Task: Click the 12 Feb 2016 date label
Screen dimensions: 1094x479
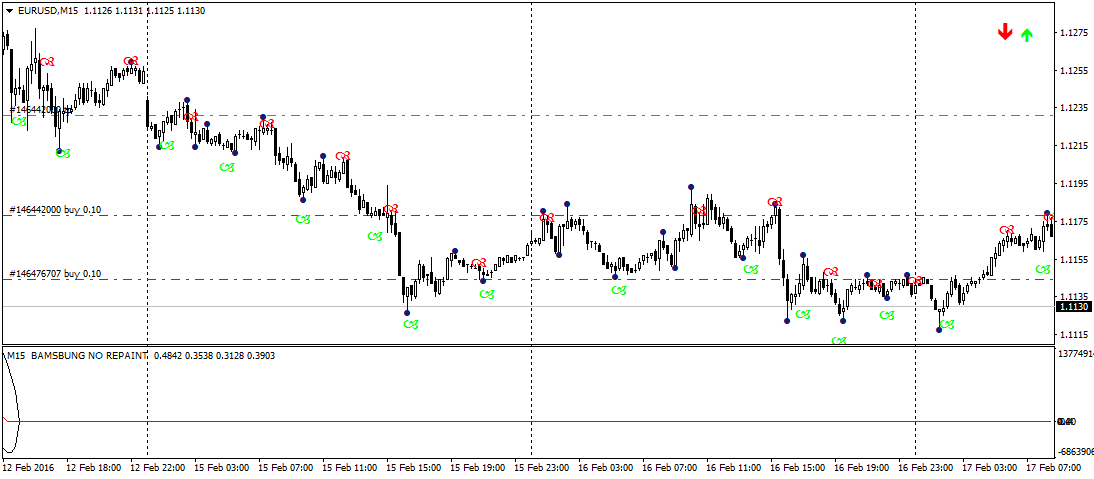Action: tap(28, 468)
